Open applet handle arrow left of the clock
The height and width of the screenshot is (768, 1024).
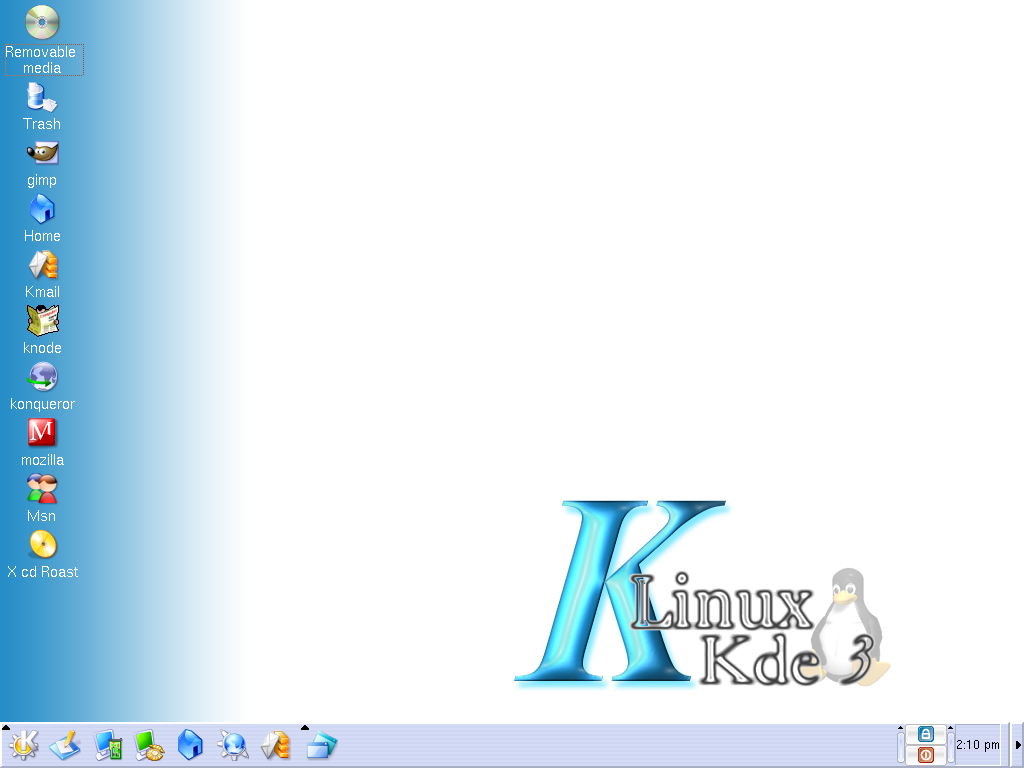(950, 728)
